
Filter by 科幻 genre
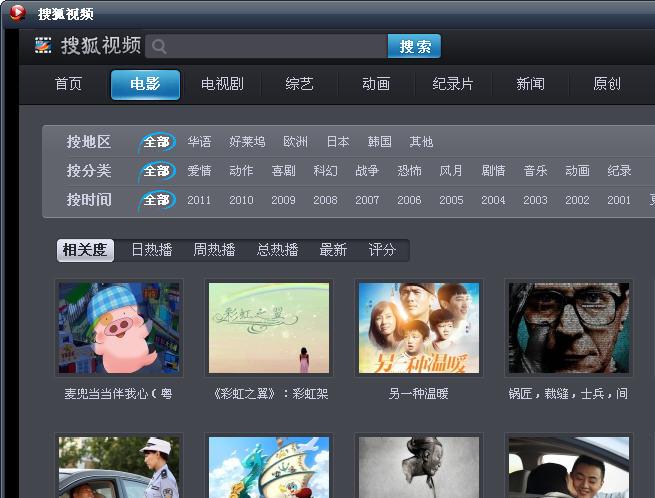click(x=325, y=171)
